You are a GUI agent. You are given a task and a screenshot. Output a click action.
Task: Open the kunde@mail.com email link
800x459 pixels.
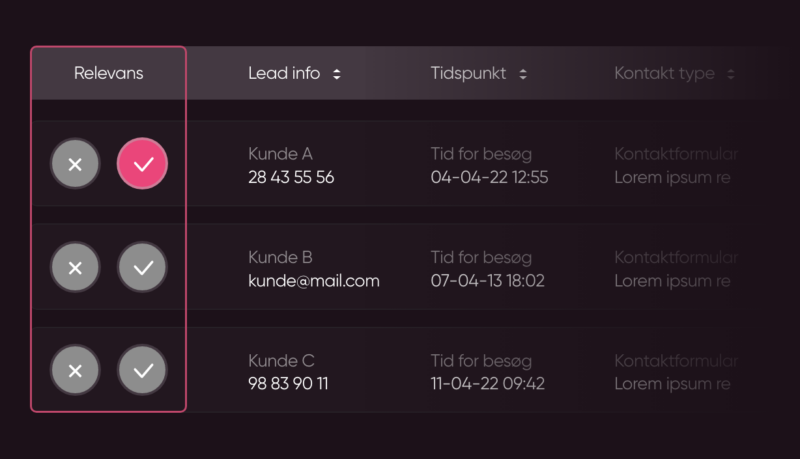(314, 281)
